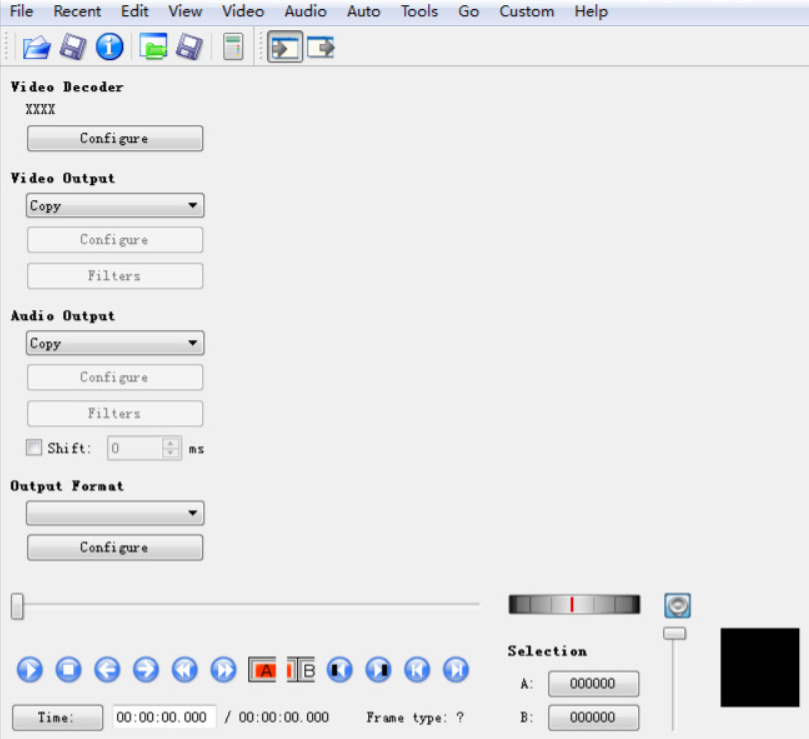Click the audio speaker icon
Screen dimensions: 809x739
click(677, 605)
